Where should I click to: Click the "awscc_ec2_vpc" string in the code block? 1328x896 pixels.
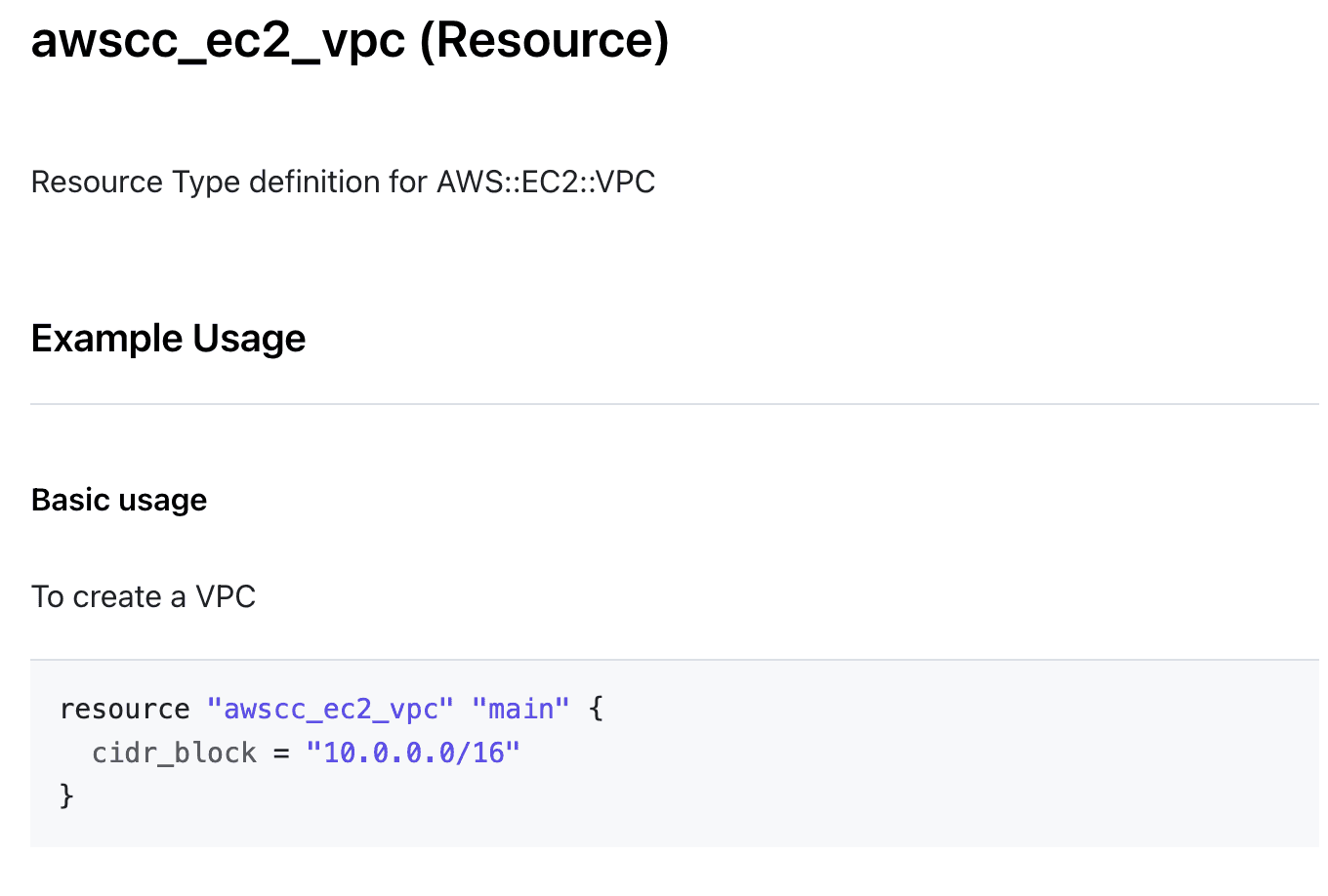point(330,710)
